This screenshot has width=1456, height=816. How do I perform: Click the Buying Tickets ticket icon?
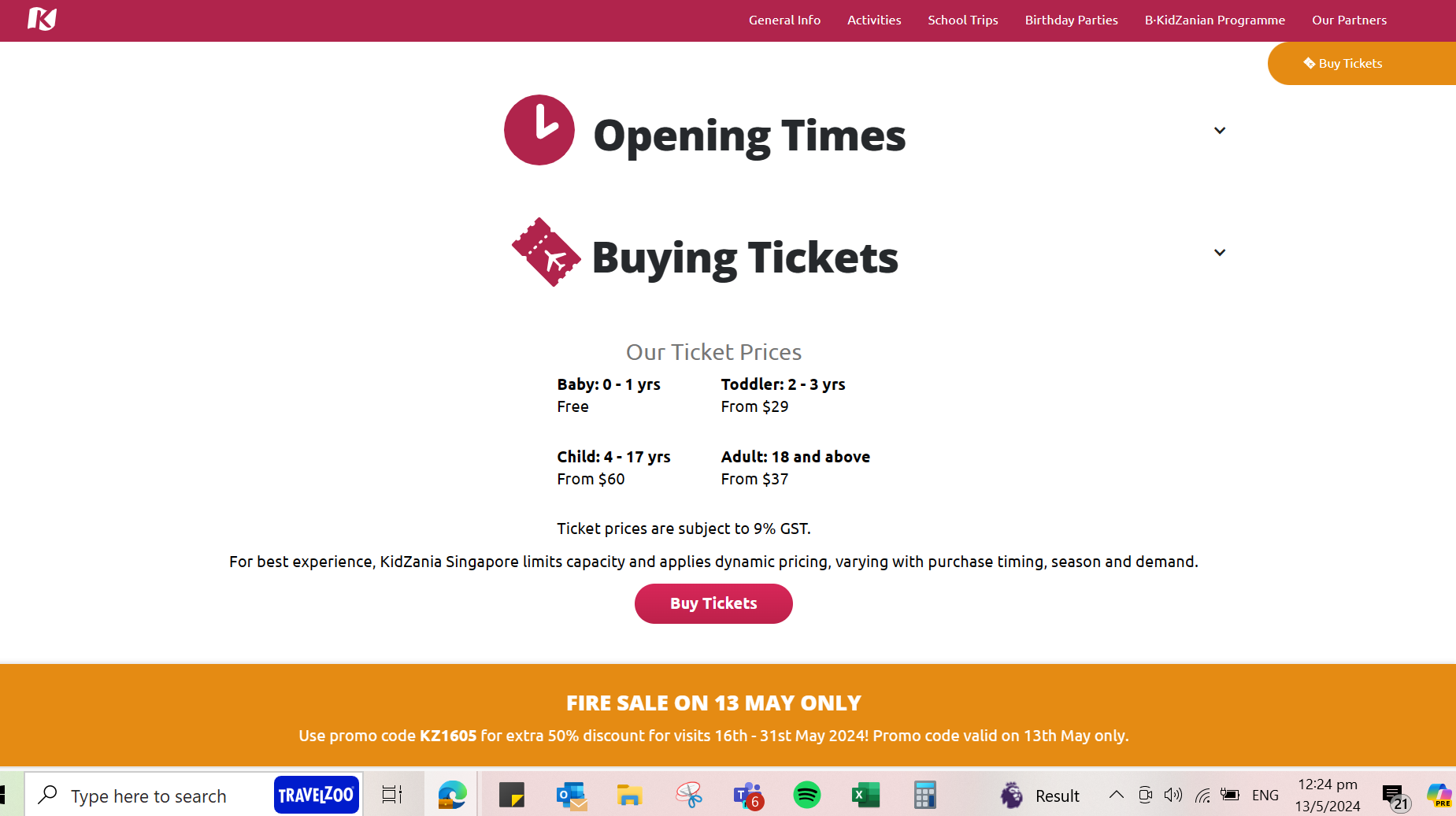pyautogui.click(x=546, y=252)
